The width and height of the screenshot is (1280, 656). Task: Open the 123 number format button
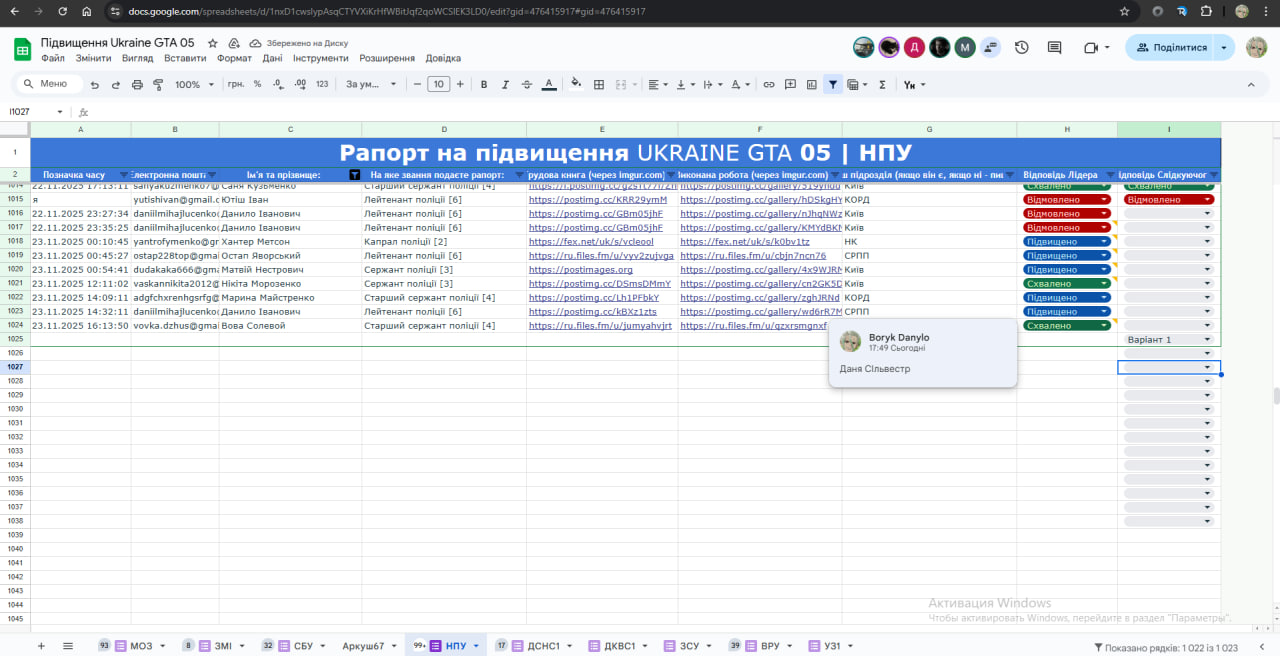point(322,85)
